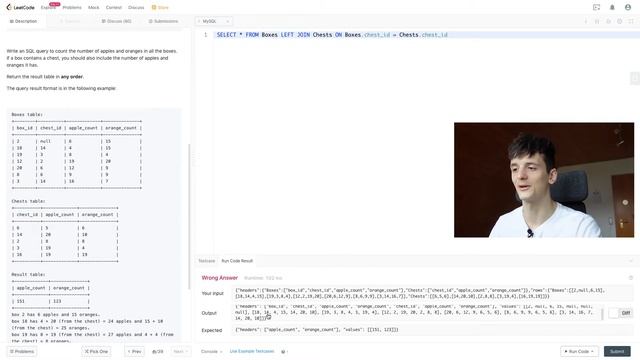The height and width of the screenshot is (360, 640).
Task: Click the description panel scrollbar
Action: pyautogui.click(x=189, y=216)
